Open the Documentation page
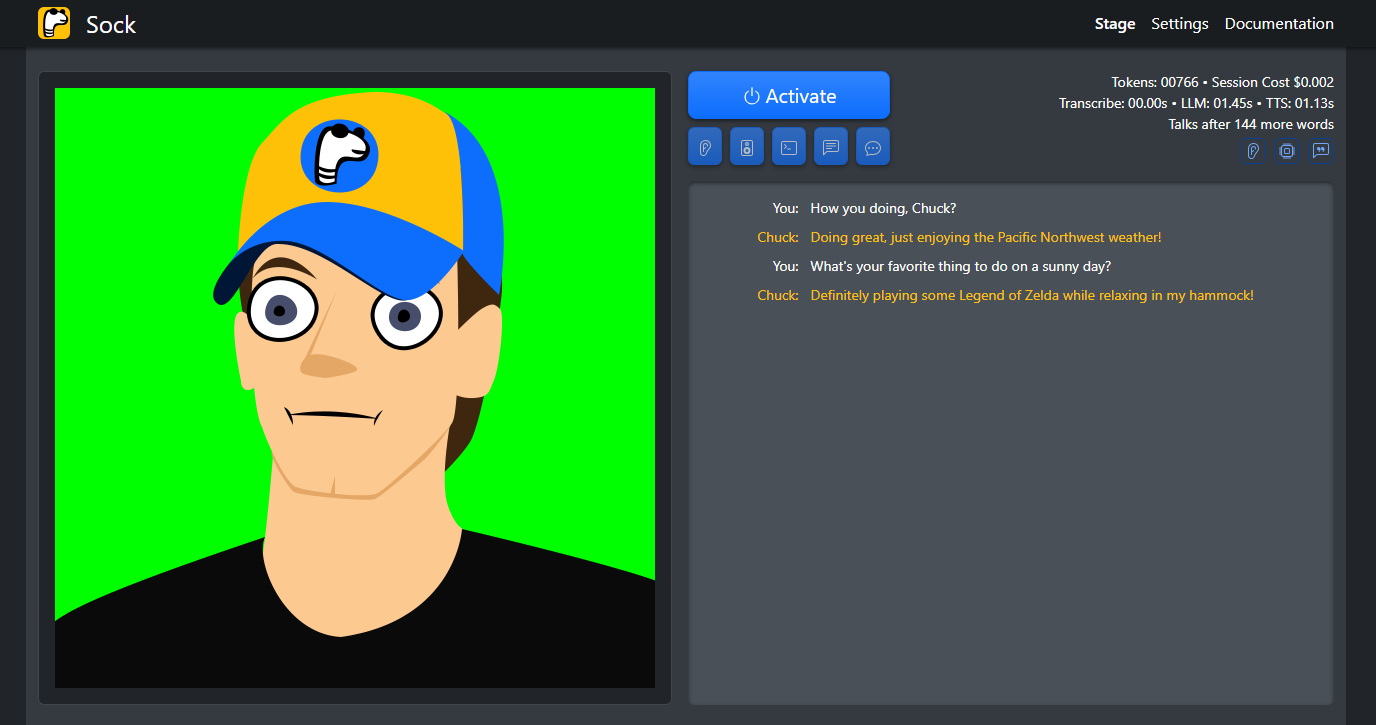The width and height of the screenshot is (1376, 725). [1279, 24]
